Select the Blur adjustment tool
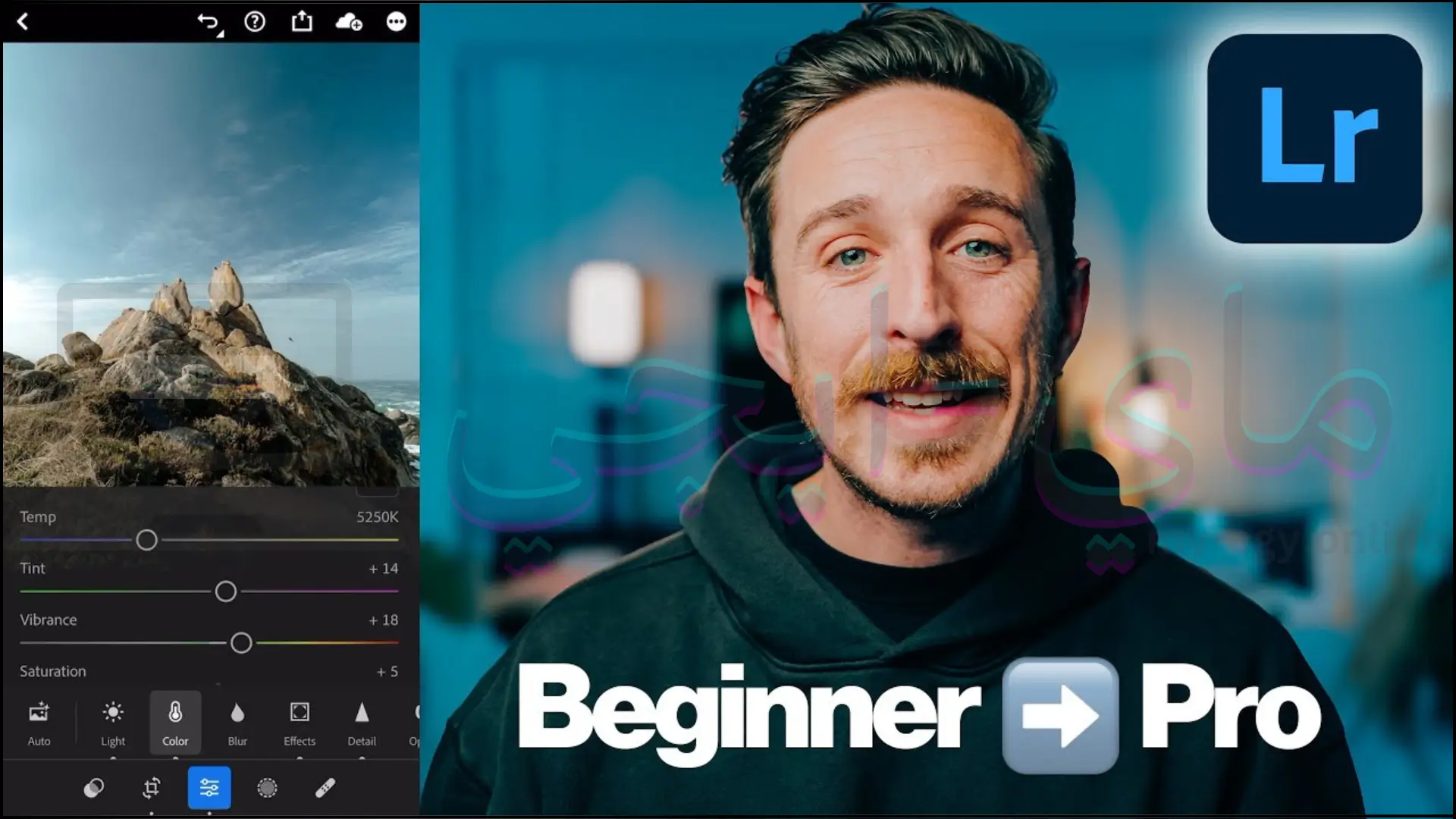Screen dimensions: 1456x819 (x=237, y=721)
